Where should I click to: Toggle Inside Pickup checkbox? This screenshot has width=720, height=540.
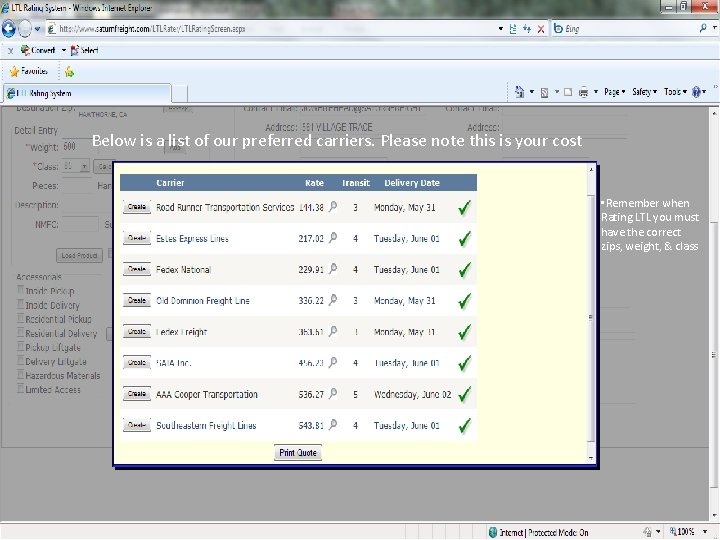pyautogui.click(x=20, y=290)
